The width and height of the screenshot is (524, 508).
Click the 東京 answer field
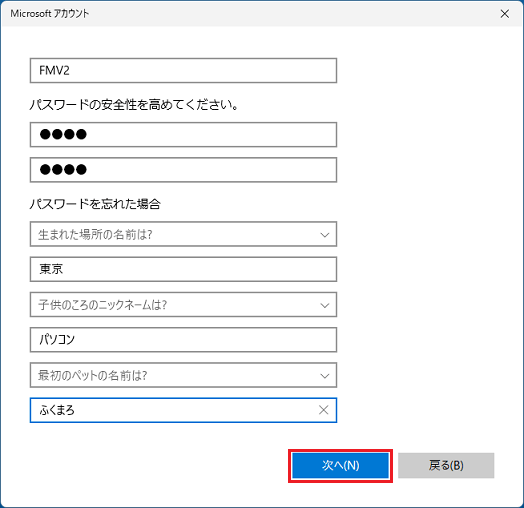(183, 269)
